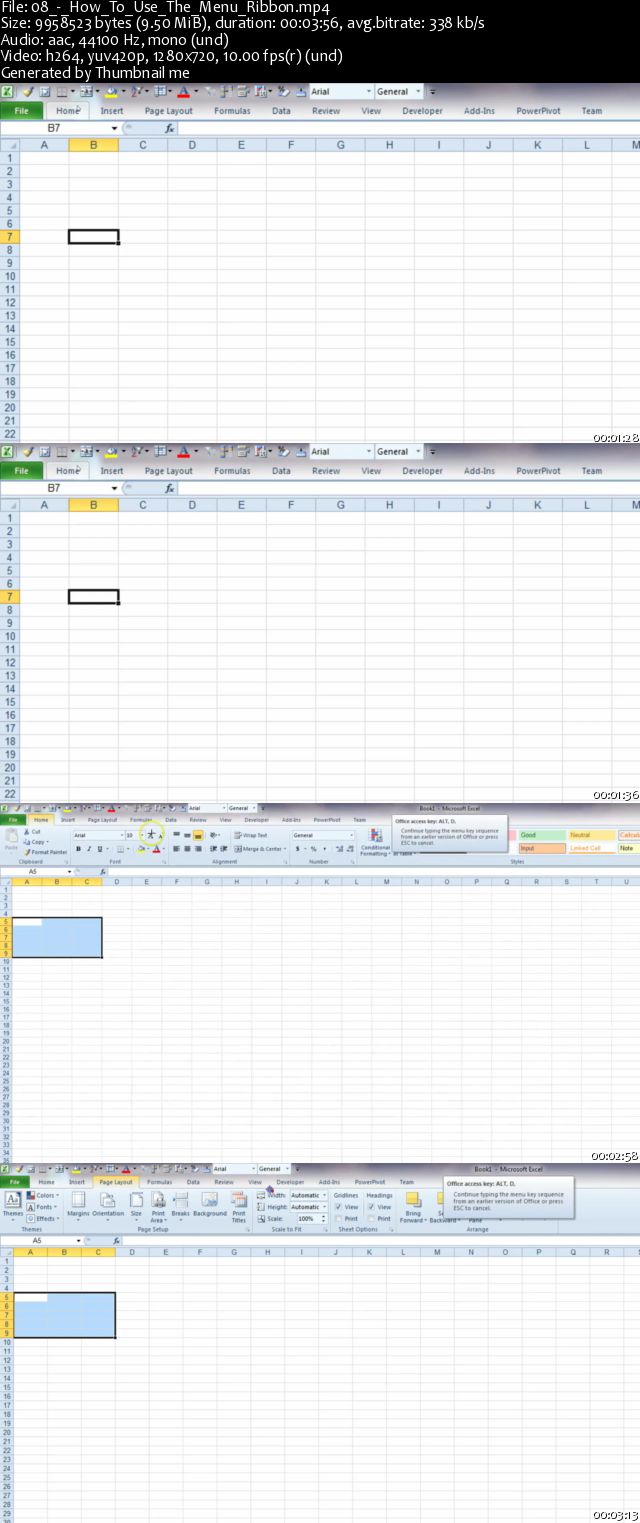Switch to the Formulas tab in the 00:01:56 frame
The height and width of the screenshot is (1523, 640).
[x=232, y=471]
